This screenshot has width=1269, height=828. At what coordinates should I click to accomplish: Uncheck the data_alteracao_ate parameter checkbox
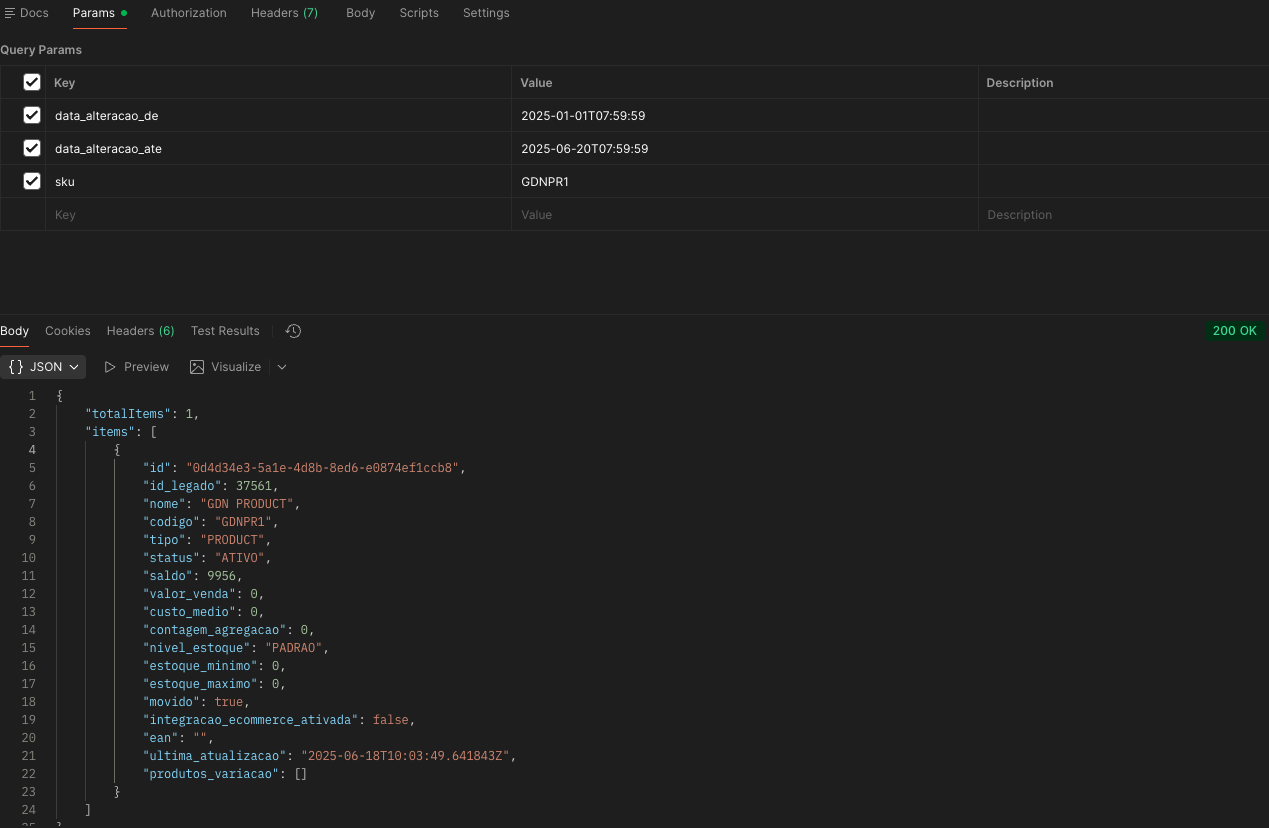click(32, 148)
